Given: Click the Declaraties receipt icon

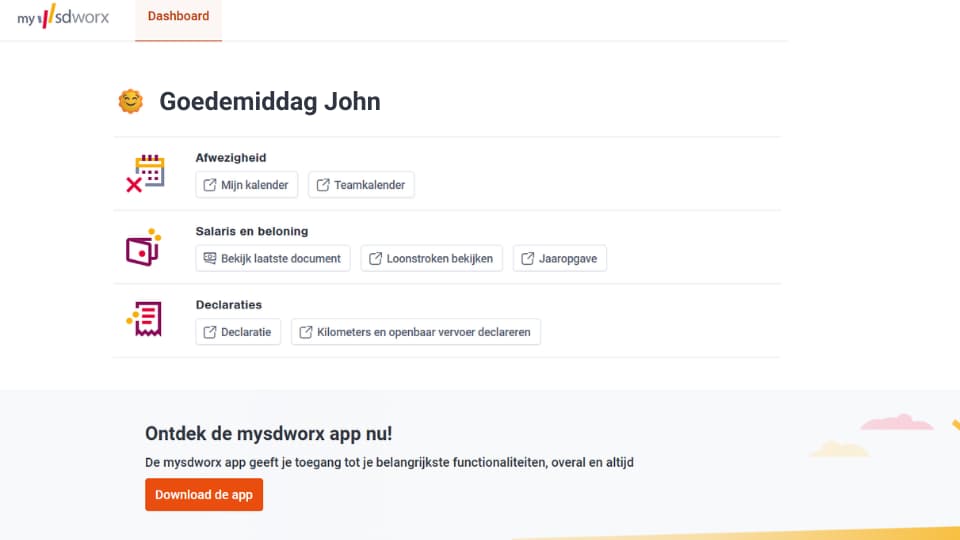Looking at the screenshot, I should click(144, 320).
